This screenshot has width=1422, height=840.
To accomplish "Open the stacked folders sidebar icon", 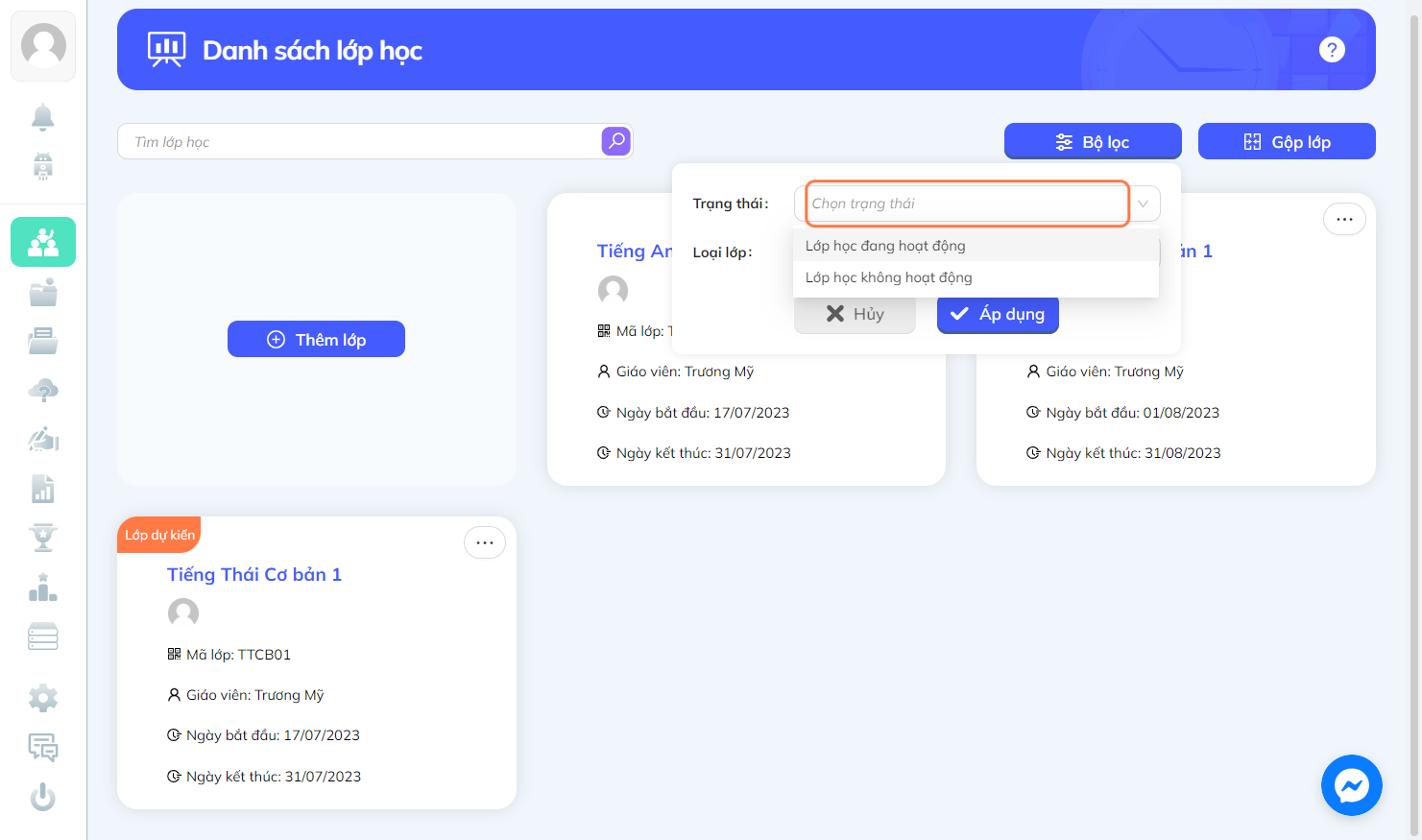I will point(43,341).
